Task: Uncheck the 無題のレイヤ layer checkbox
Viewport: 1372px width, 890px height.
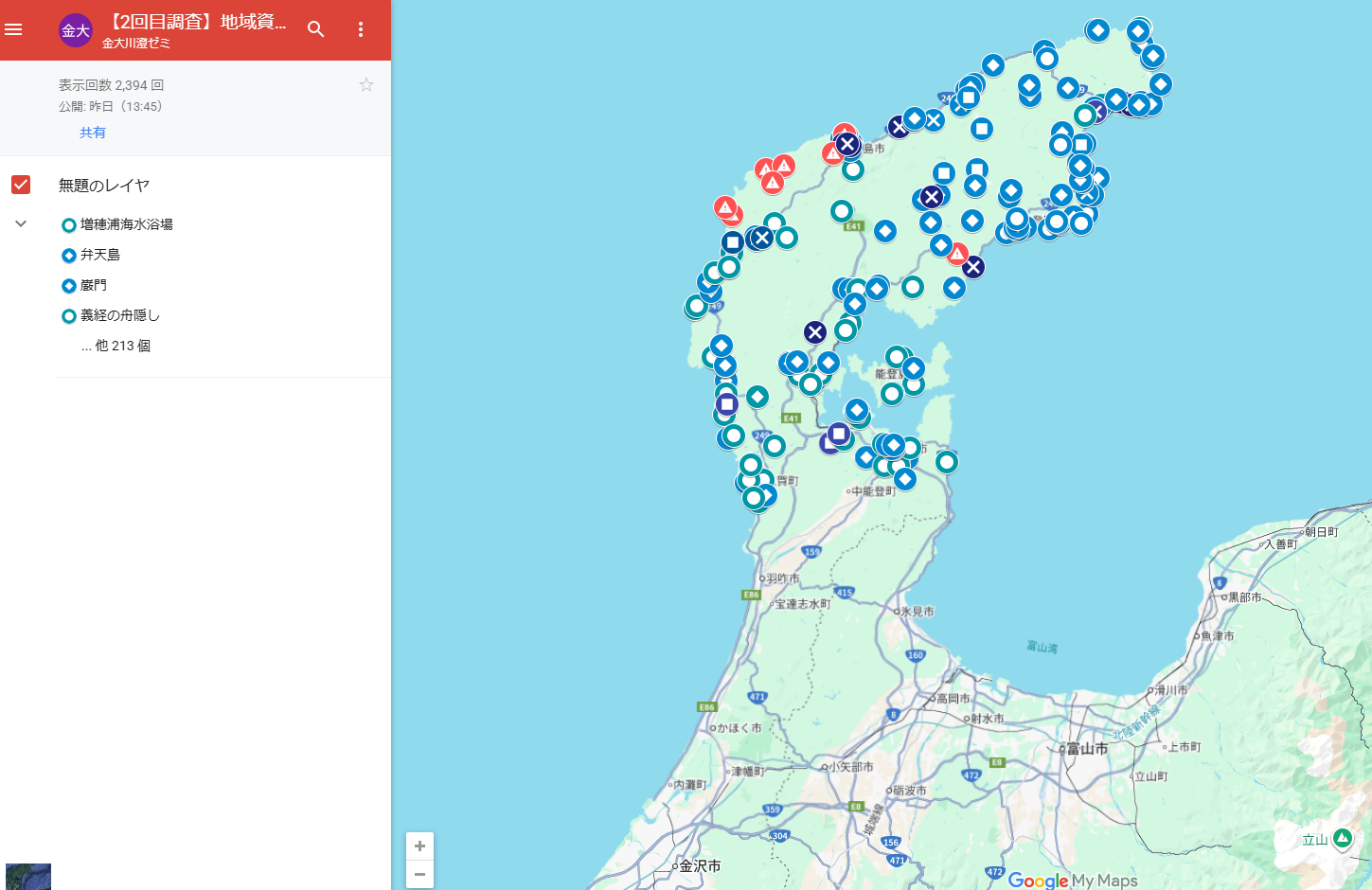Action: tap(21, 185)
